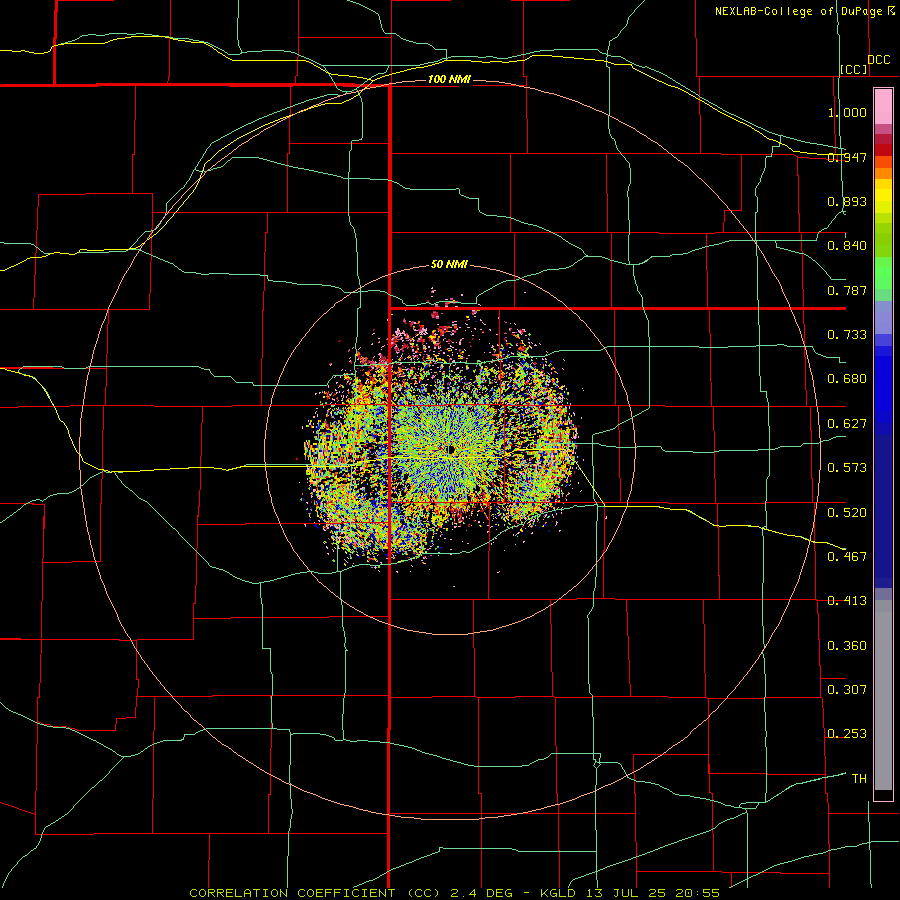Image resolution: width=900 pixels, height=900 pixels.
Task: Pick the bright green color bar segment
Action: [x=883, y=273]
